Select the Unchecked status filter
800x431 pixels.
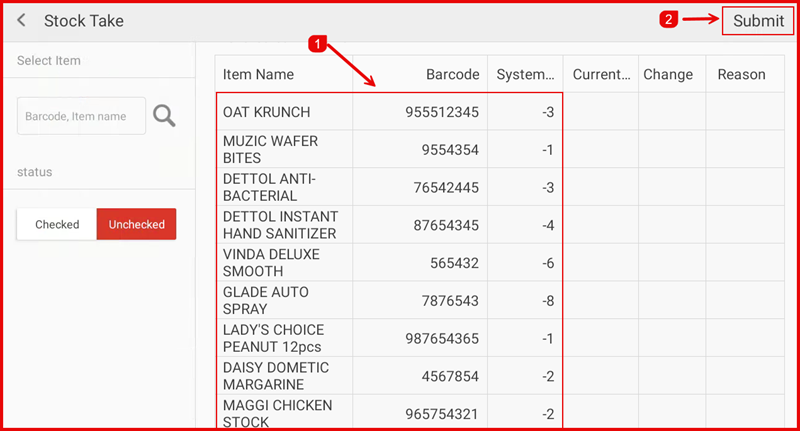click(136, 224)
